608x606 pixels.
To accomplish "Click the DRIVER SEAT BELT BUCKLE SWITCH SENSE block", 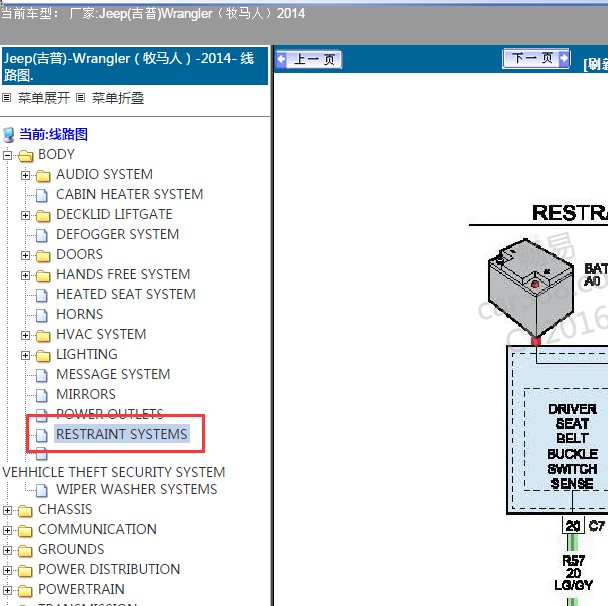I will [x=572, y=446].
